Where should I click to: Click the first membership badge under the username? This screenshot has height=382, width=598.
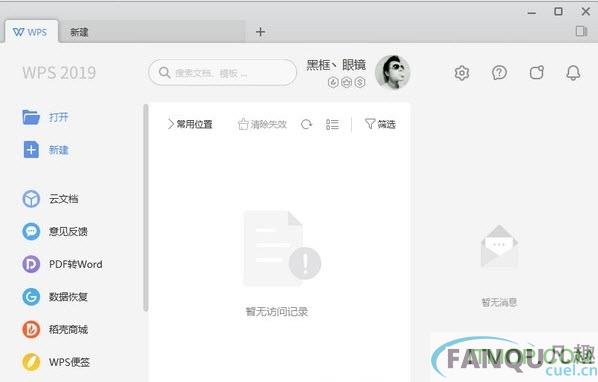coord(333,82)
